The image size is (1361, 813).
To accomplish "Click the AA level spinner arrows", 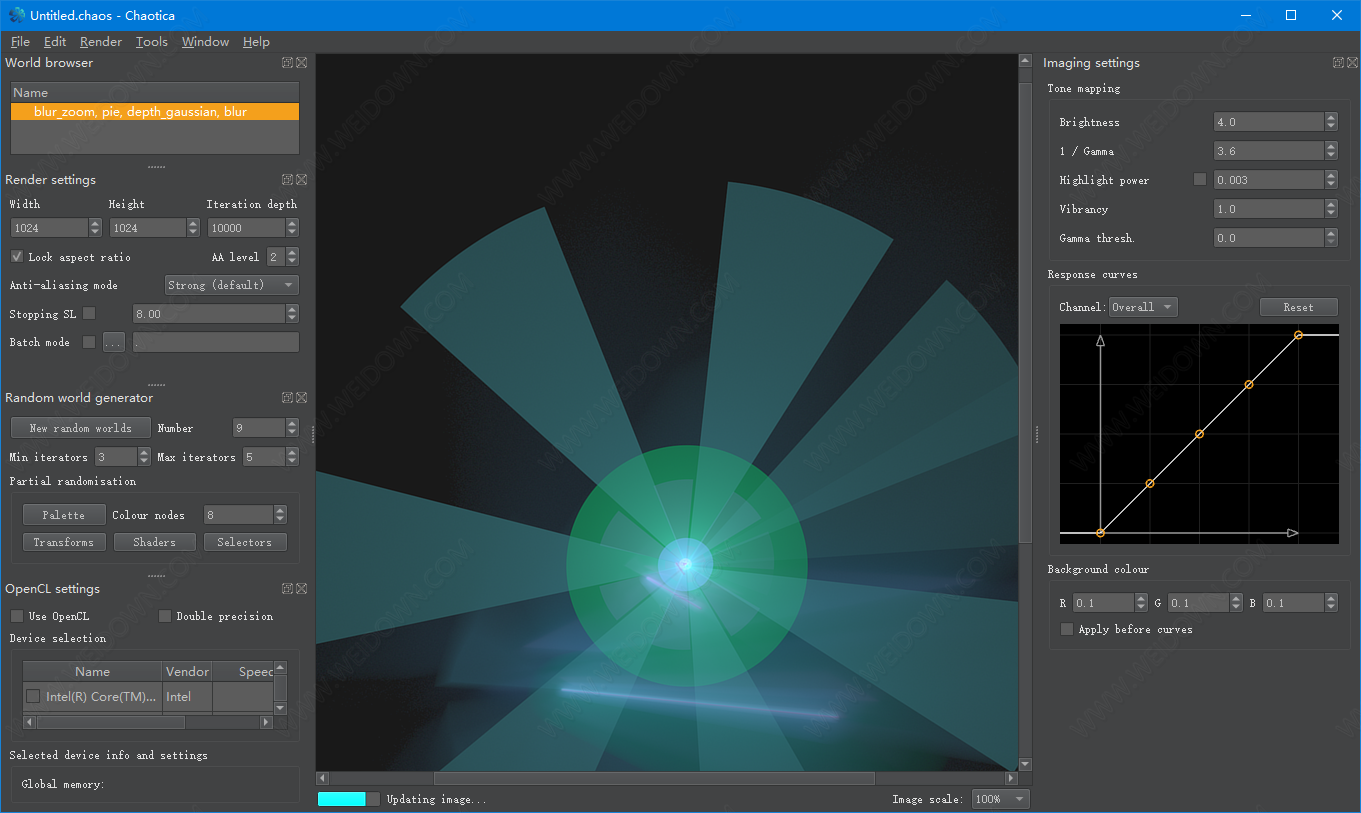I will point(292,257).
